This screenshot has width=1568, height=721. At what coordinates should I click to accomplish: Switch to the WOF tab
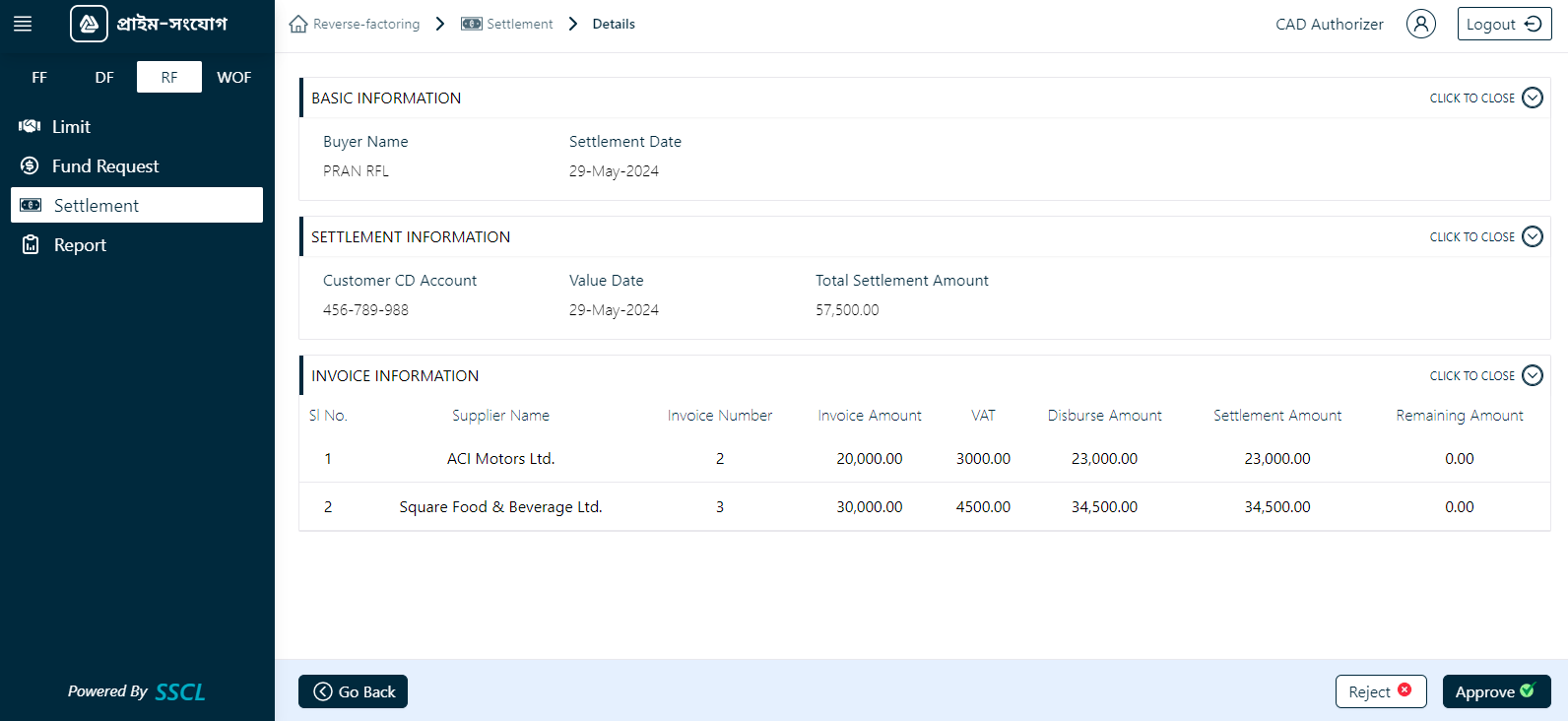(234, 77)
